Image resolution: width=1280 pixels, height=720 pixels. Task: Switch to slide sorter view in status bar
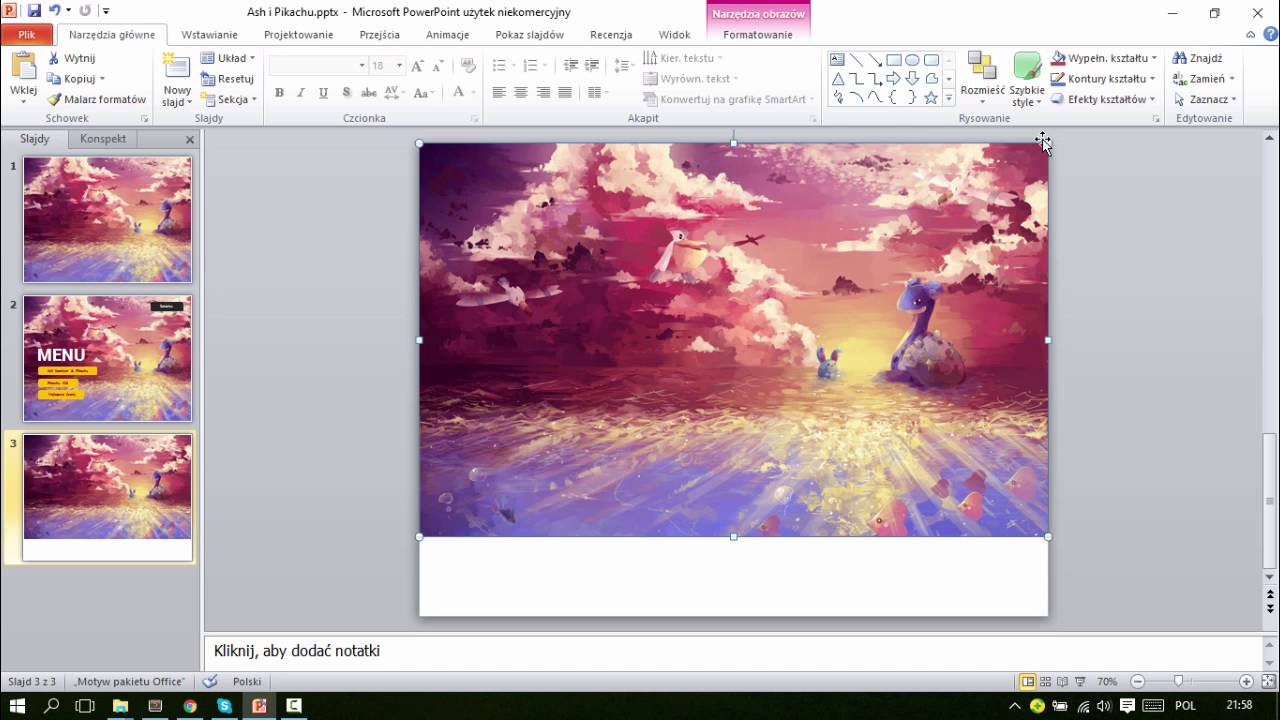click(x=1044, y=682)
